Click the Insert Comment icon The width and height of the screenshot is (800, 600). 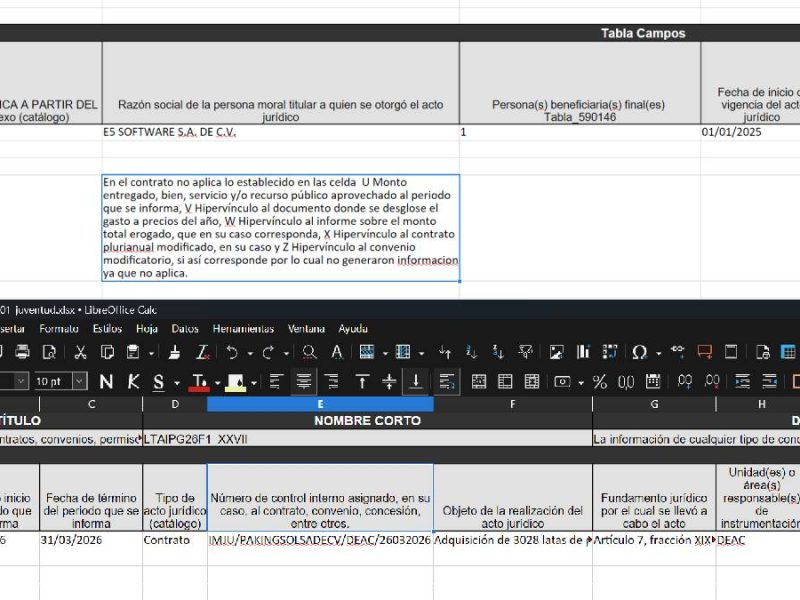pyautogui.click(x=705, y=352)
